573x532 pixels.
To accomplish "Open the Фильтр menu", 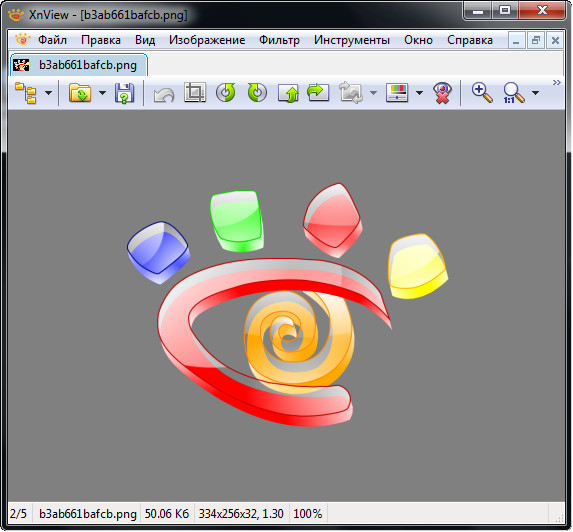I will [x=280, y=40].
